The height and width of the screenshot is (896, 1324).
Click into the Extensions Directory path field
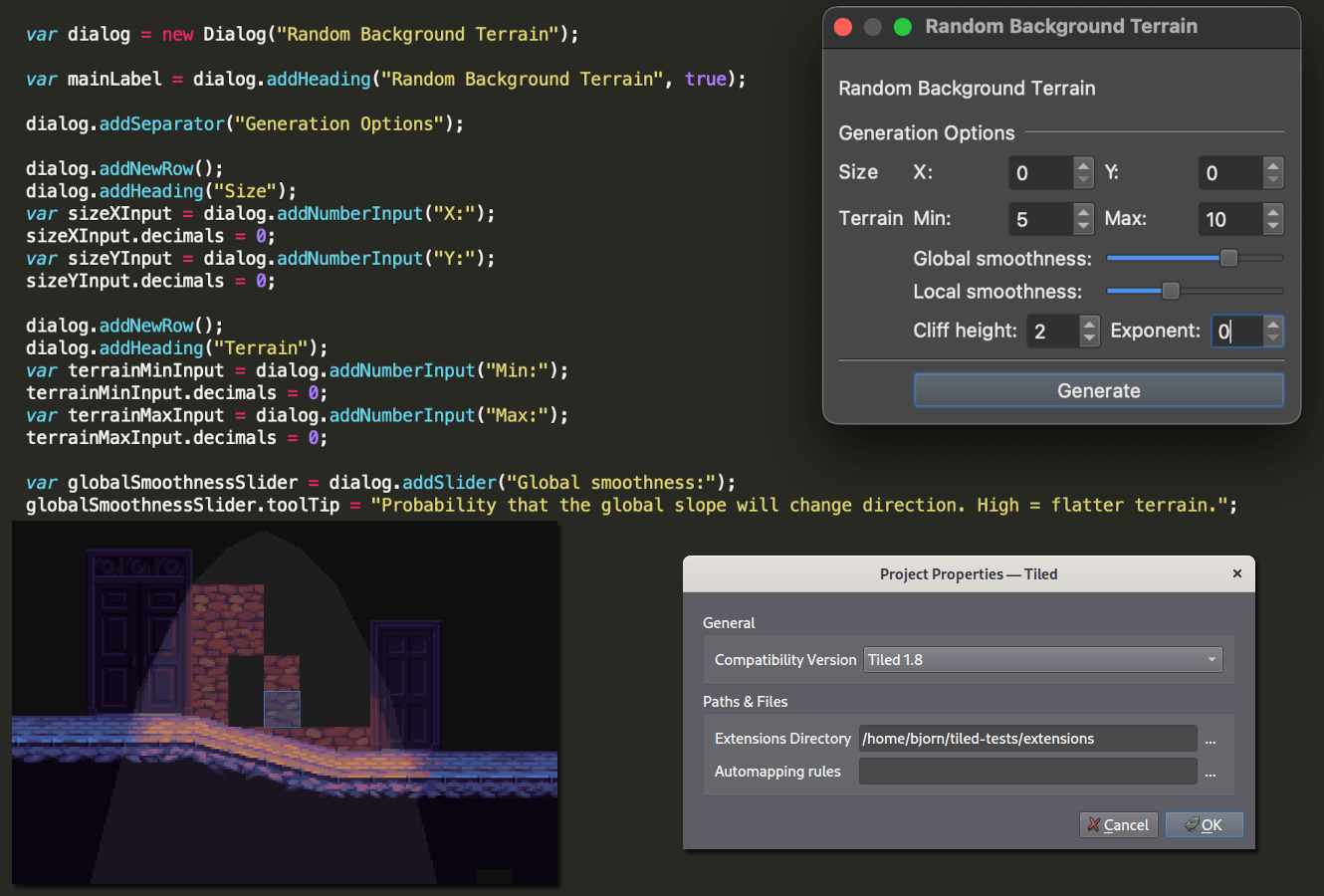(1028, 739)
